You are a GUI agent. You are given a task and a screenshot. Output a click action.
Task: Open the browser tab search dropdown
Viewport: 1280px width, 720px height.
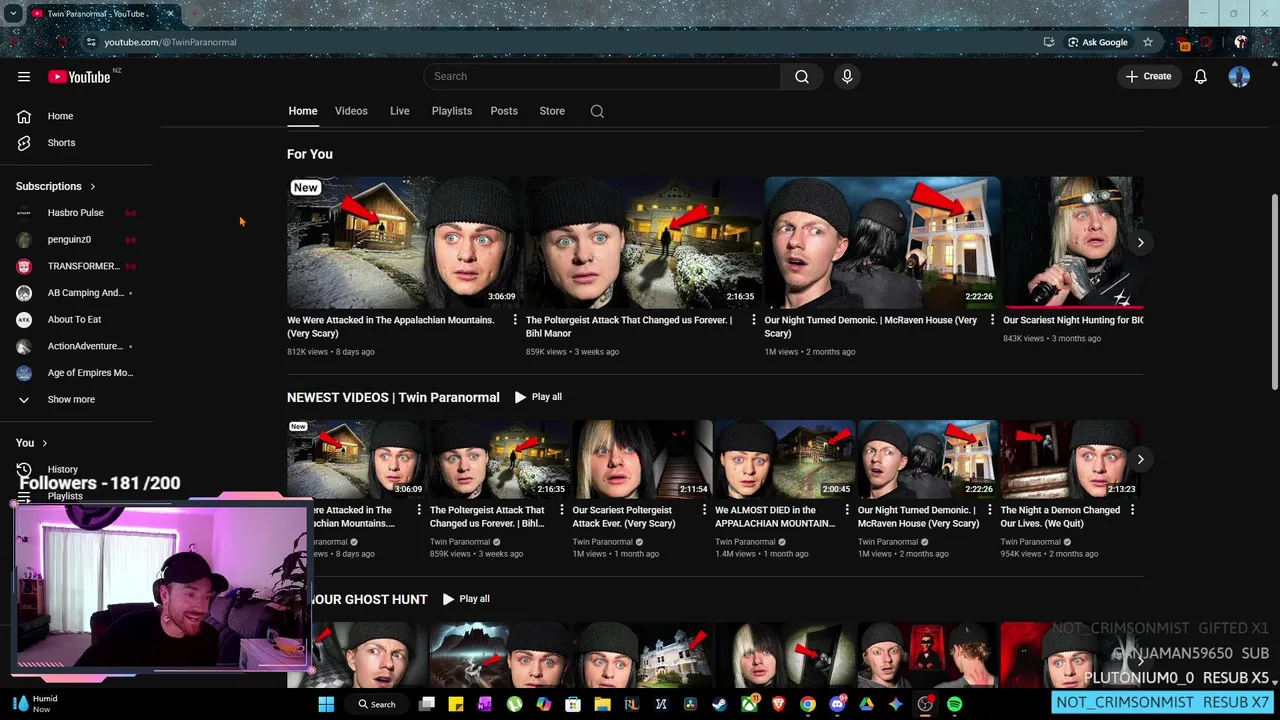tap(15, 14)
